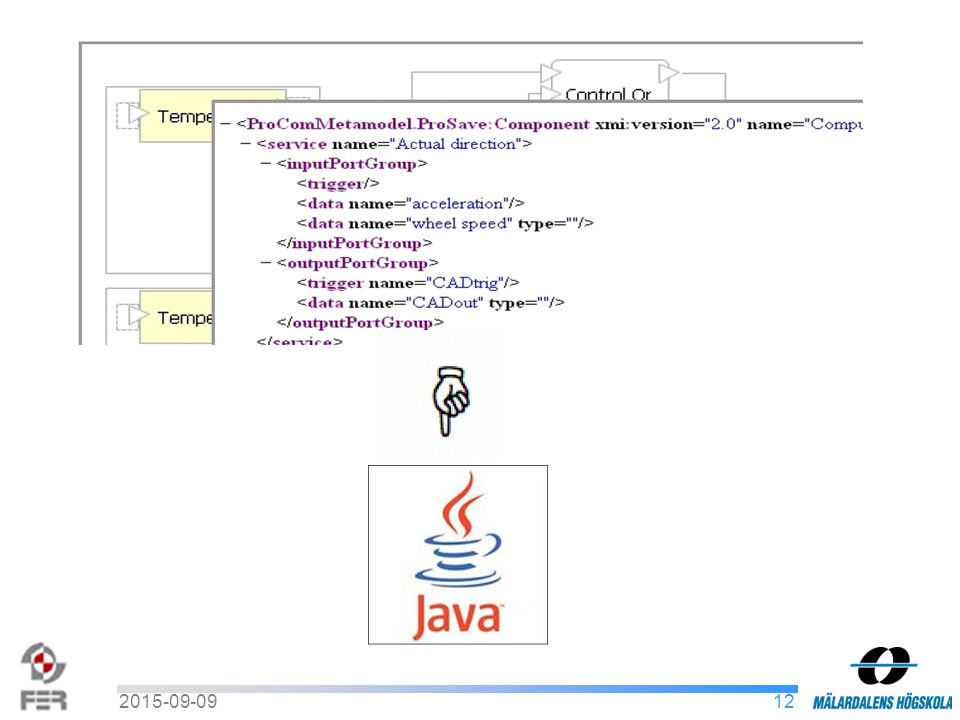Image resolution: width=960 pixels, height=720 pixels.
Task: Click the lower Tempe input port triangle
Action: point(138,315)
